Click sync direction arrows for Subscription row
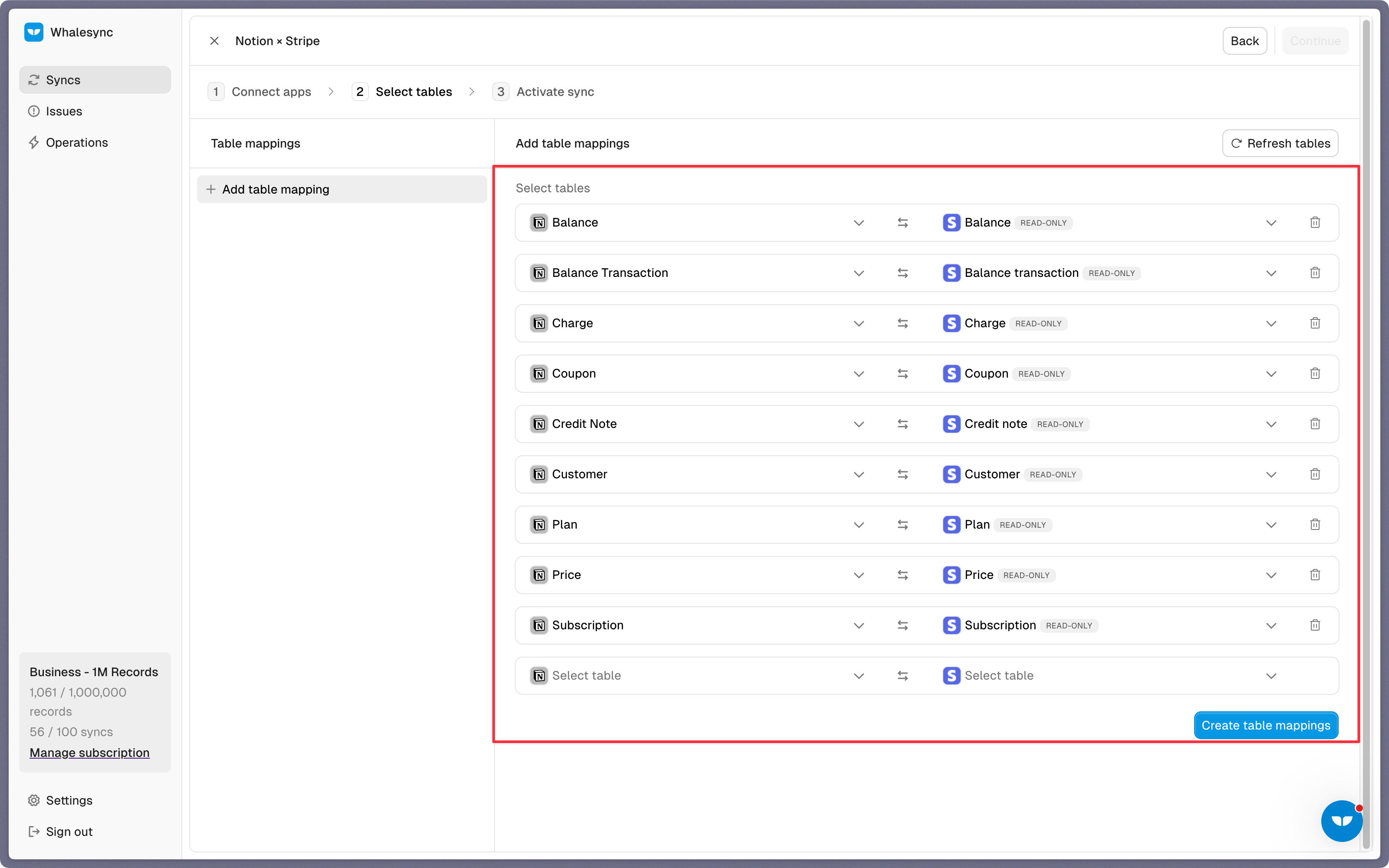 pos(903,625)
